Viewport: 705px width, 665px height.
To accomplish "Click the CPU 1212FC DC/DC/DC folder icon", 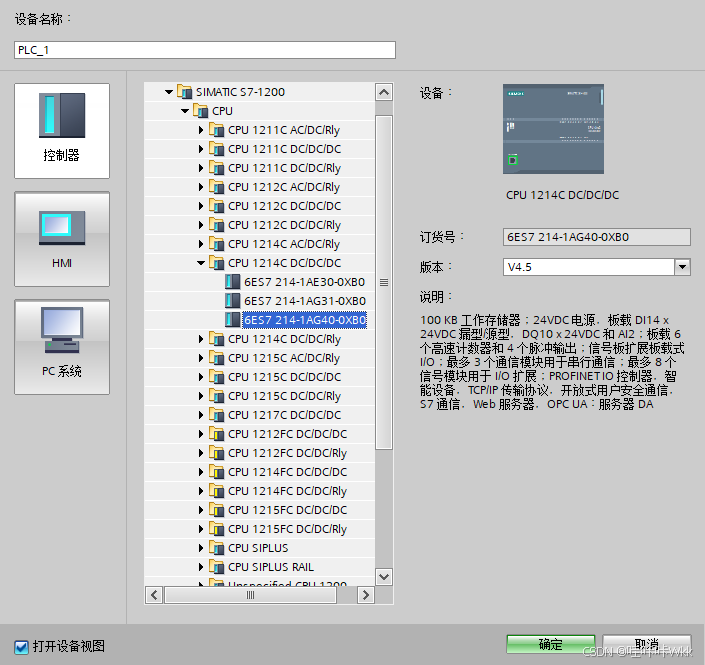I will 217,434.
